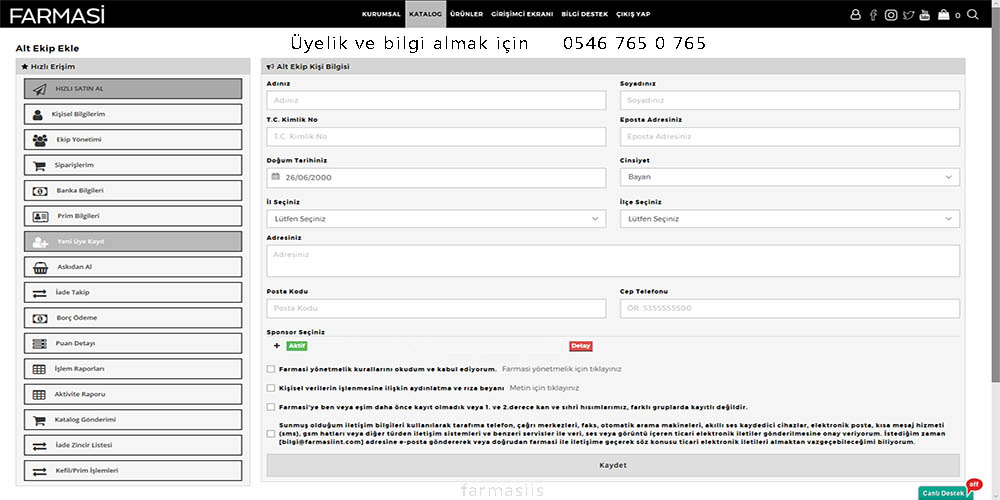This screenshot has height=500, width=1000.
Task: Click the cart icon beside Katalog Gönderimi
Action: (x=40, y=421)
